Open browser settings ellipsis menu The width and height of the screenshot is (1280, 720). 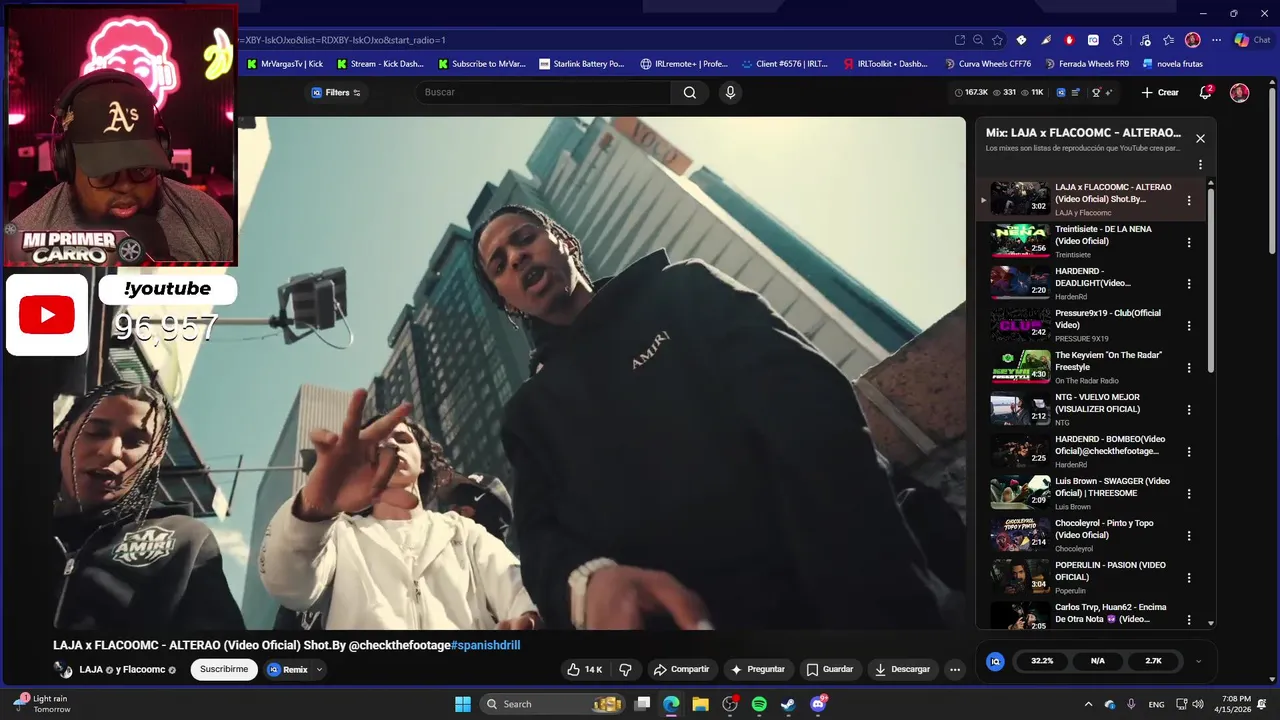(1216, 40)
